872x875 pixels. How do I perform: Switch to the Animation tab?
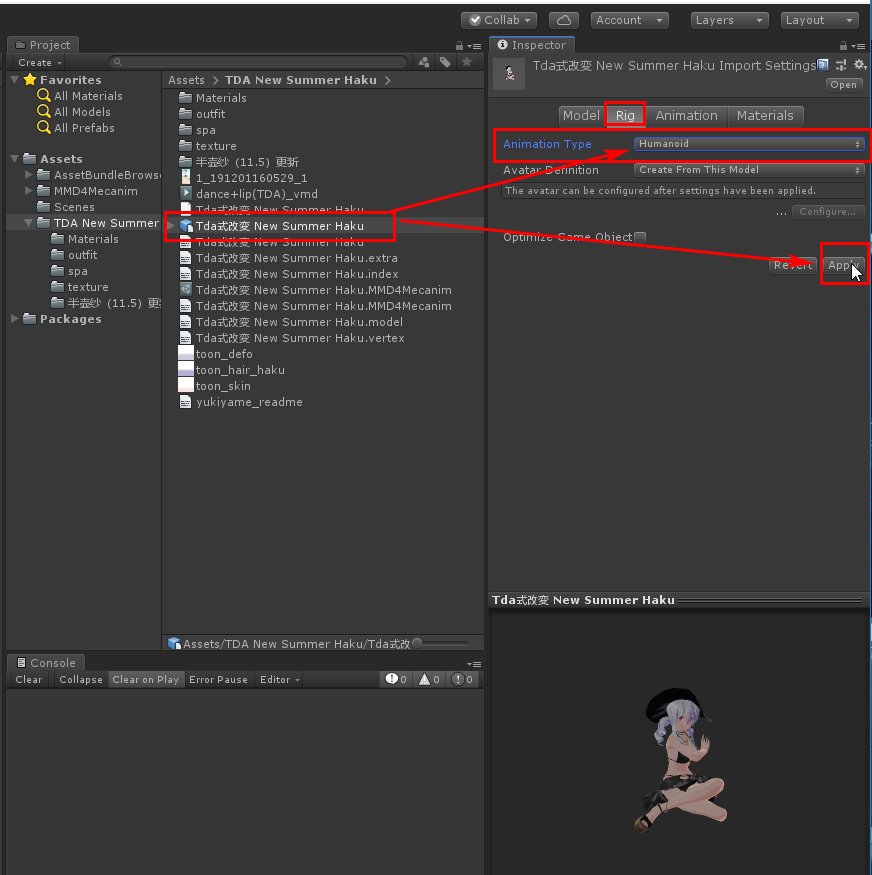tap(686, 116)
